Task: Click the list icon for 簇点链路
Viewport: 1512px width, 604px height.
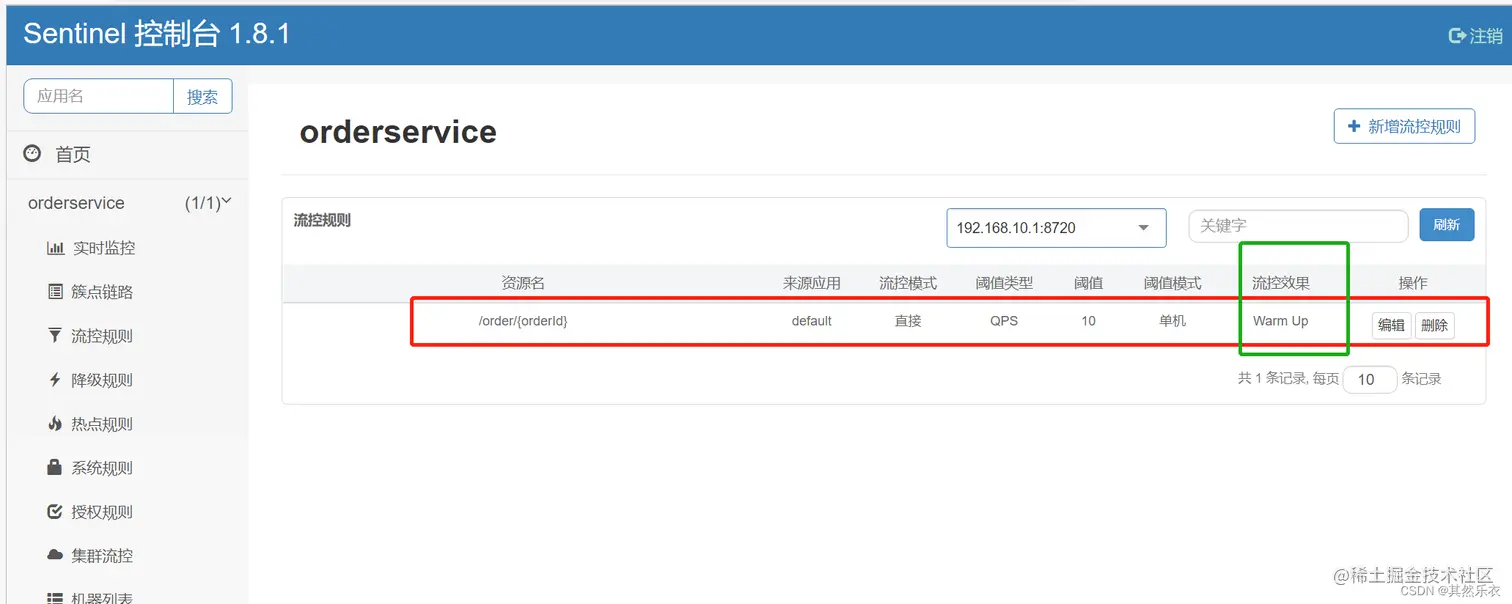Action: 55,292
